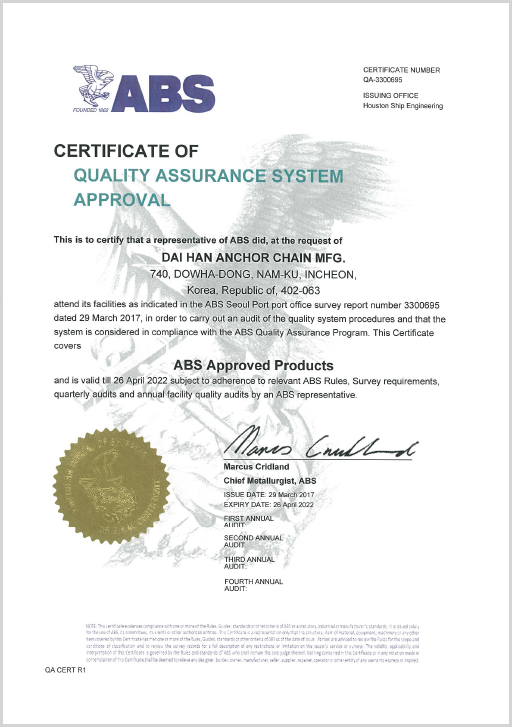
Task: Click the 'covers' word before ABS Approved Products
Action: click(x=67, y=346)
